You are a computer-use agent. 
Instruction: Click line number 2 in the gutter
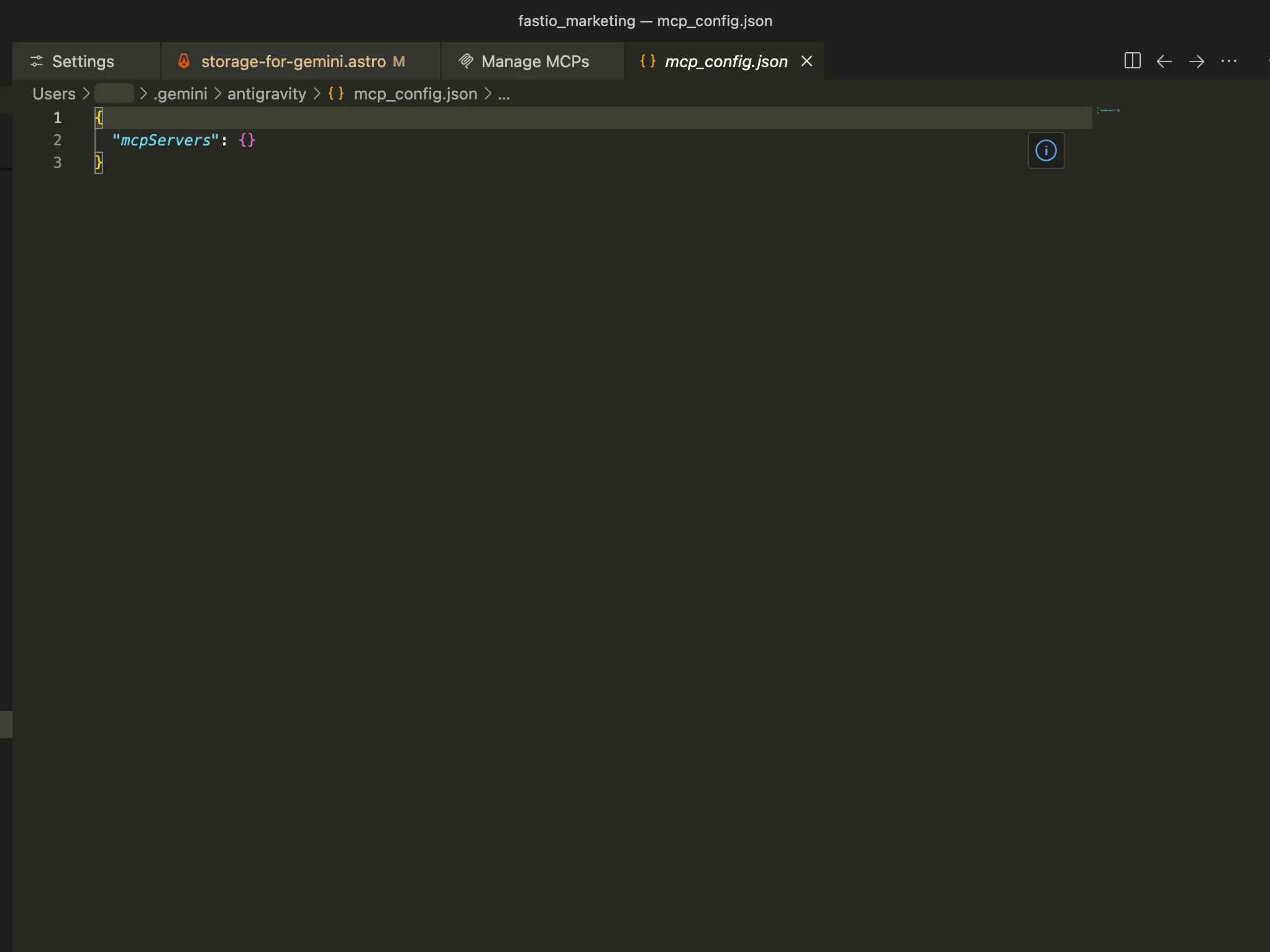57,140
